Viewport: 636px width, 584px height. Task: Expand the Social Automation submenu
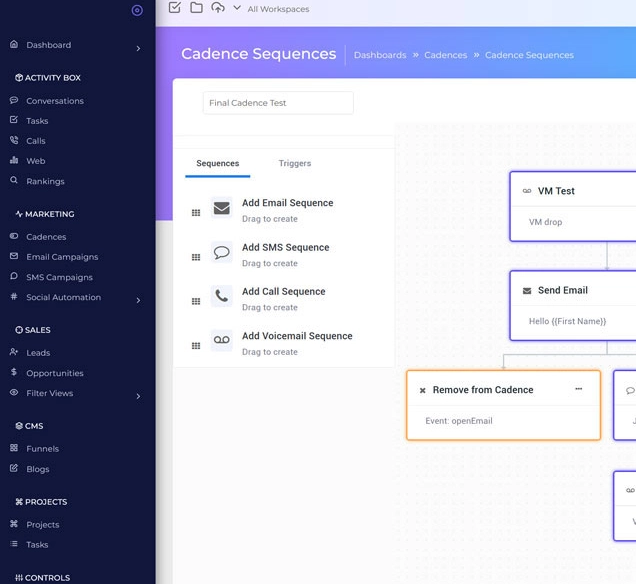[x=138, y=300]
